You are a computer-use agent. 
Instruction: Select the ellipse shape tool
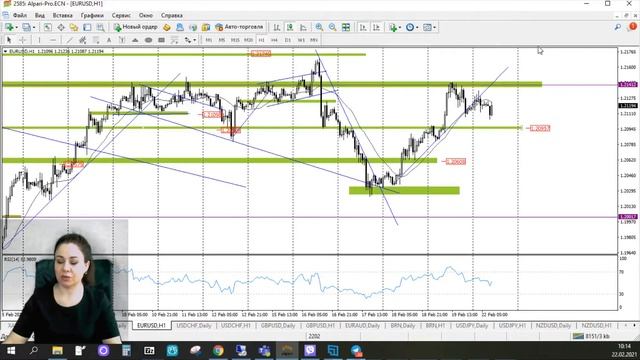[x=149, y=40]
